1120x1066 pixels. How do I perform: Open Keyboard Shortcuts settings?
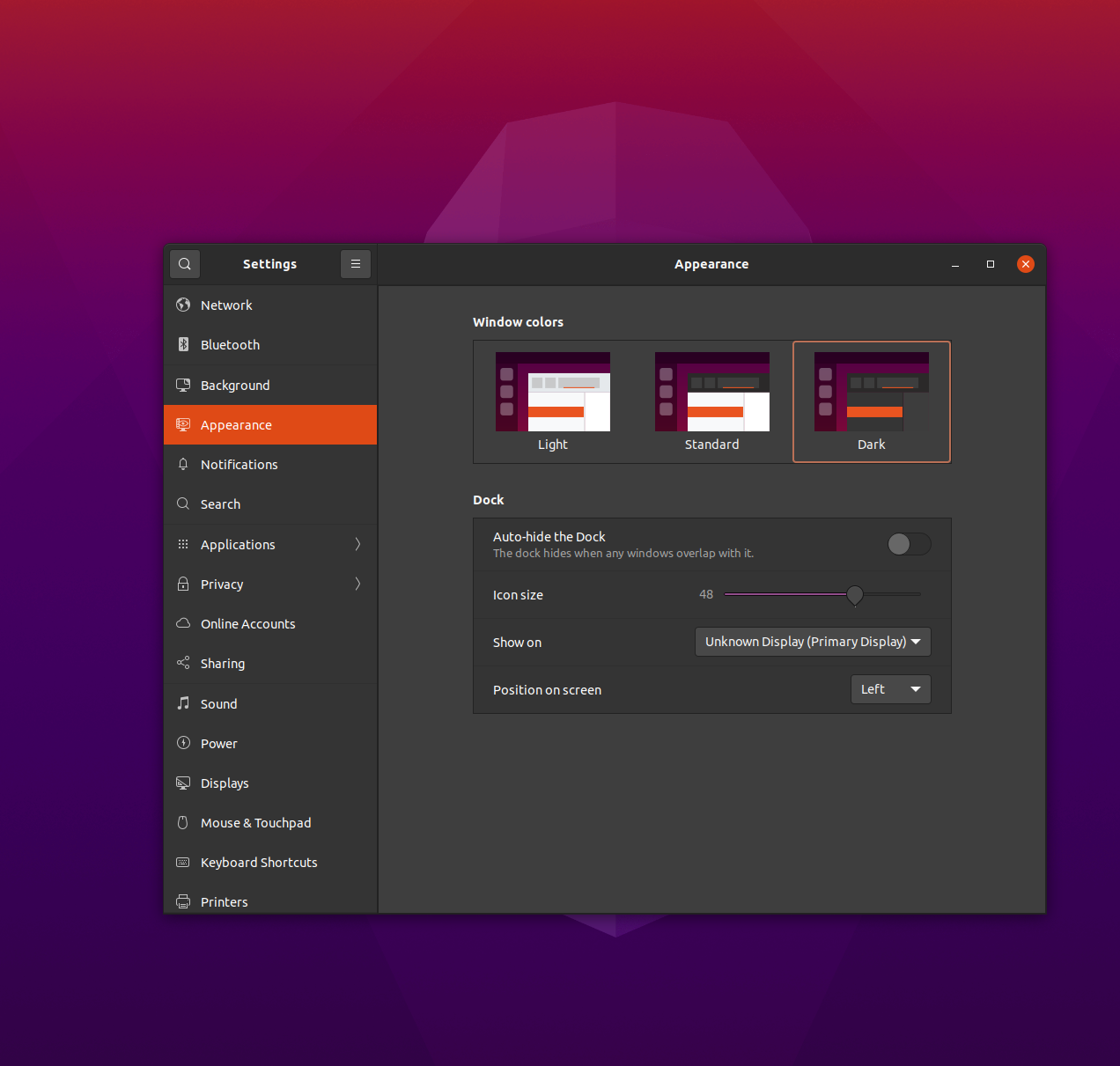pyautogui.click(x=259, y=863)
